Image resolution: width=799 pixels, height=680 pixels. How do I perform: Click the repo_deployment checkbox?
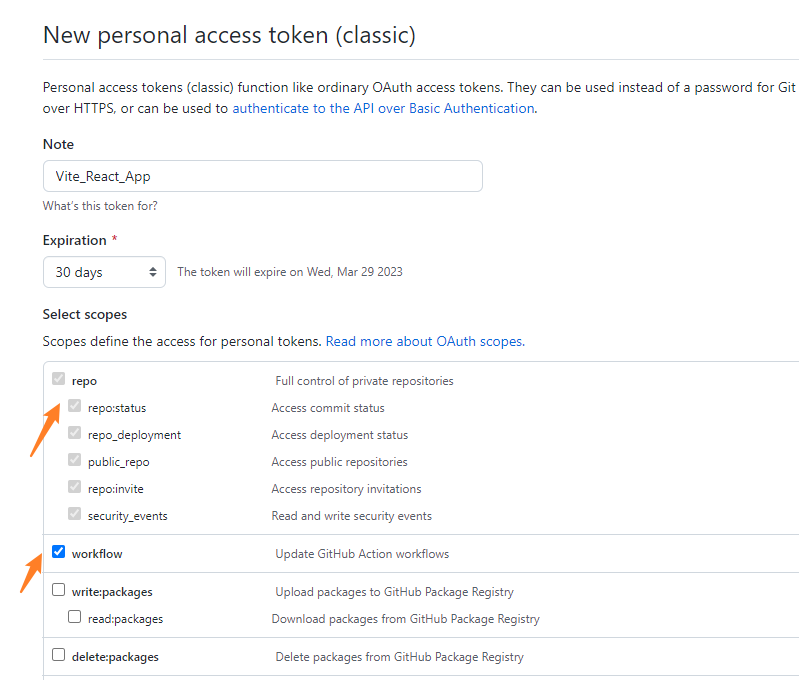tap(74, 433)
